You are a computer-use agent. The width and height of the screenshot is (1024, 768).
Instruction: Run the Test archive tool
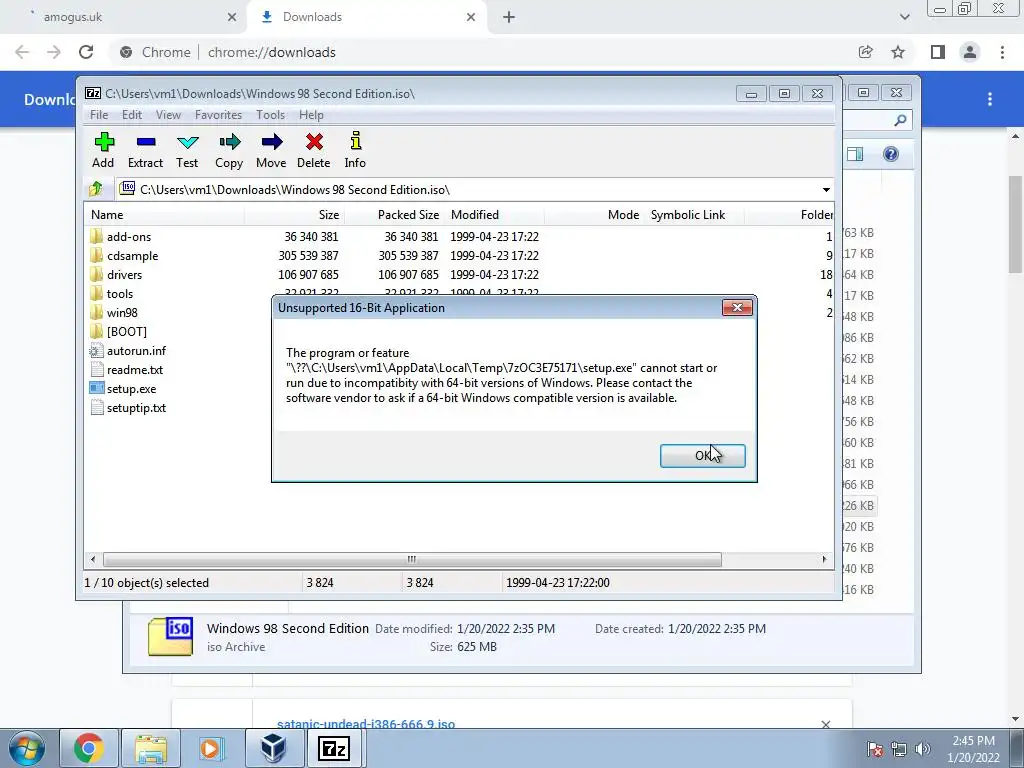pyautogui.click(x=187, y=150)
